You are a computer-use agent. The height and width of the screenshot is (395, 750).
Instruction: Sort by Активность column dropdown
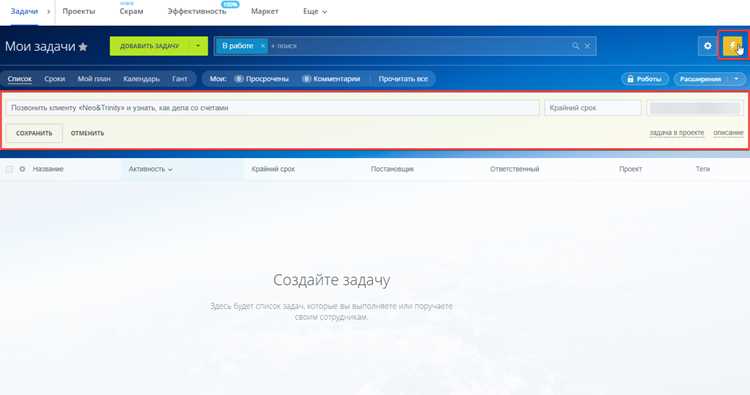point(150,169)
